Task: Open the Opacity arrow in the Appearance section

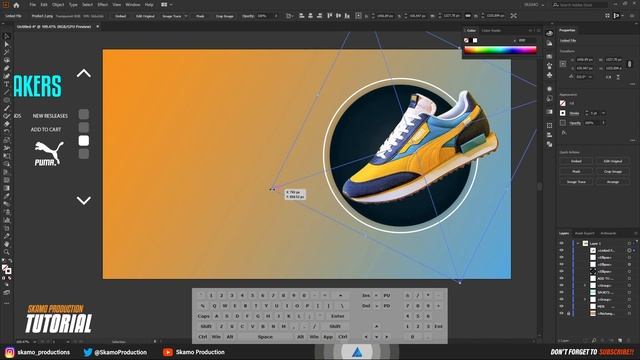Action: (604, 123)
